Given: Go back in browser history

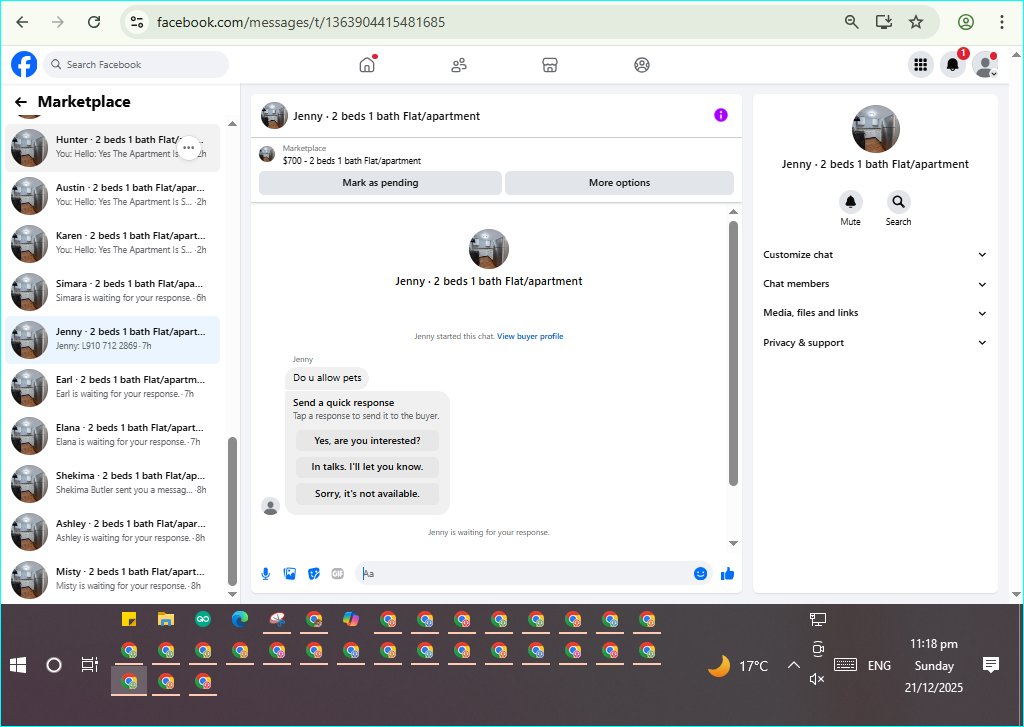Looking at the screenshot, I should pyautogui.click(x=22, y=22).
